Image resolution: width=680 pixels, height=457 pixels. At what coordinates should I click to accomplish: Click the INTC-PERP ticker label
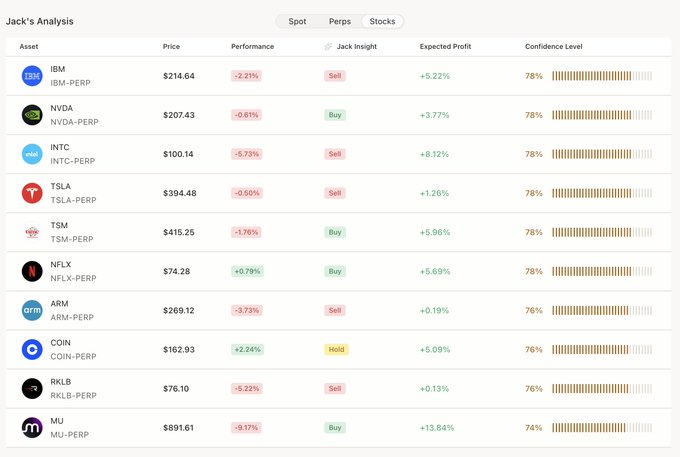click(72, 161)
